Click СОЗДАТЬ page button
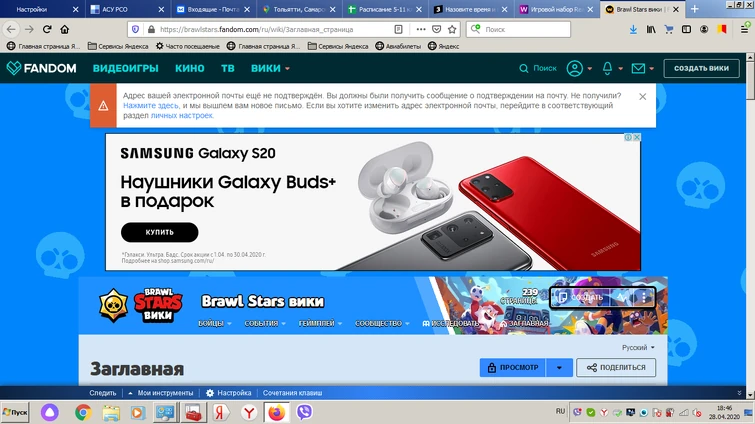The image size is (755, 424). coord(580,297)
